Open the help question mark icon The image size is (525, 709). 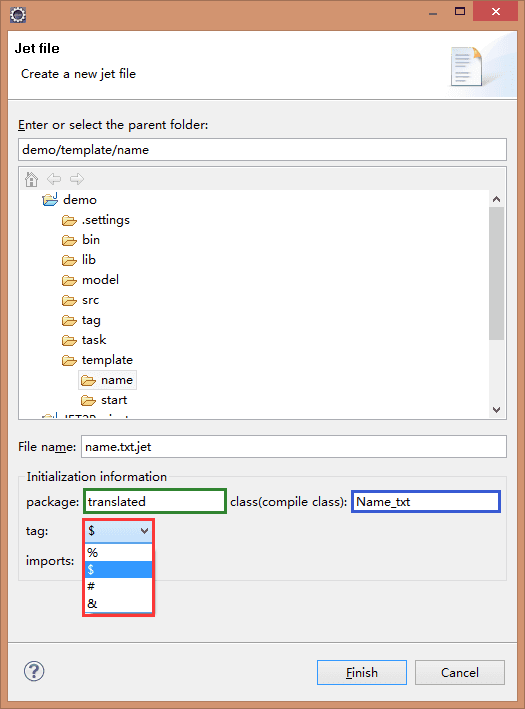coord(34,671)
